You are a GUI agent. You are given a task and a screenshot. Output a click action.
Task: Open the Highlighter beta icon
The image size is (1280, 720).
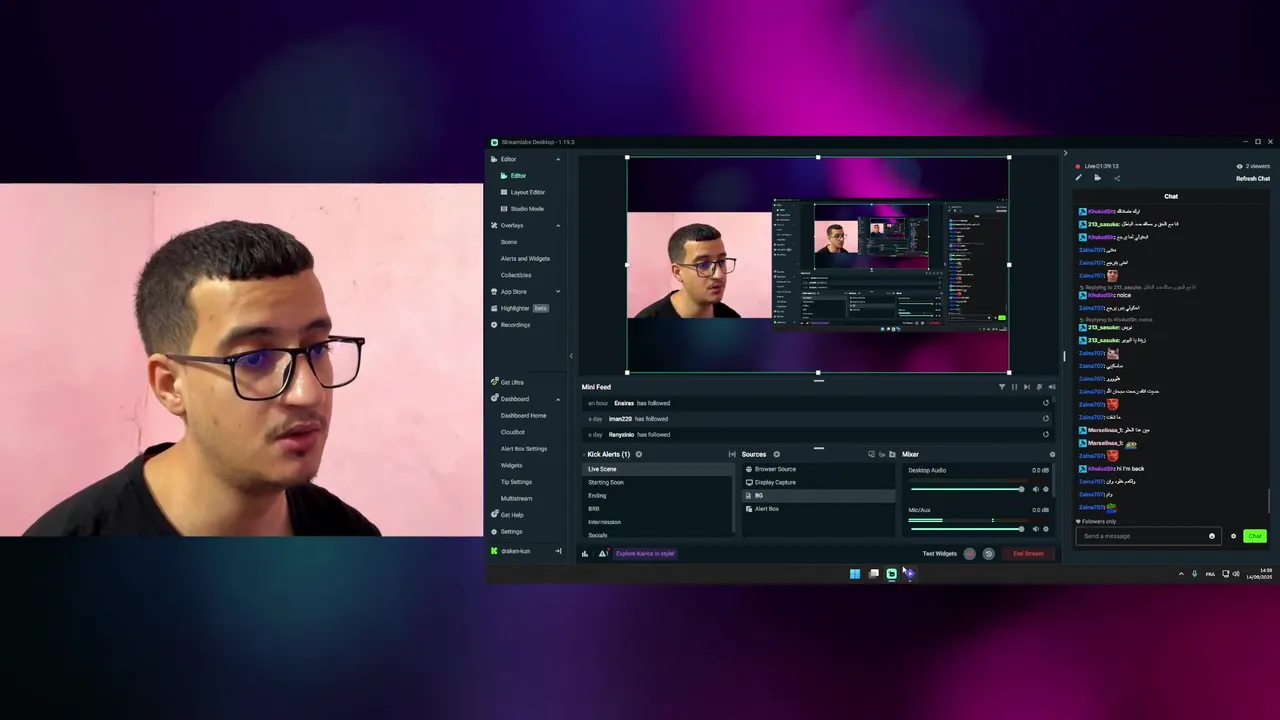point(494,308)
